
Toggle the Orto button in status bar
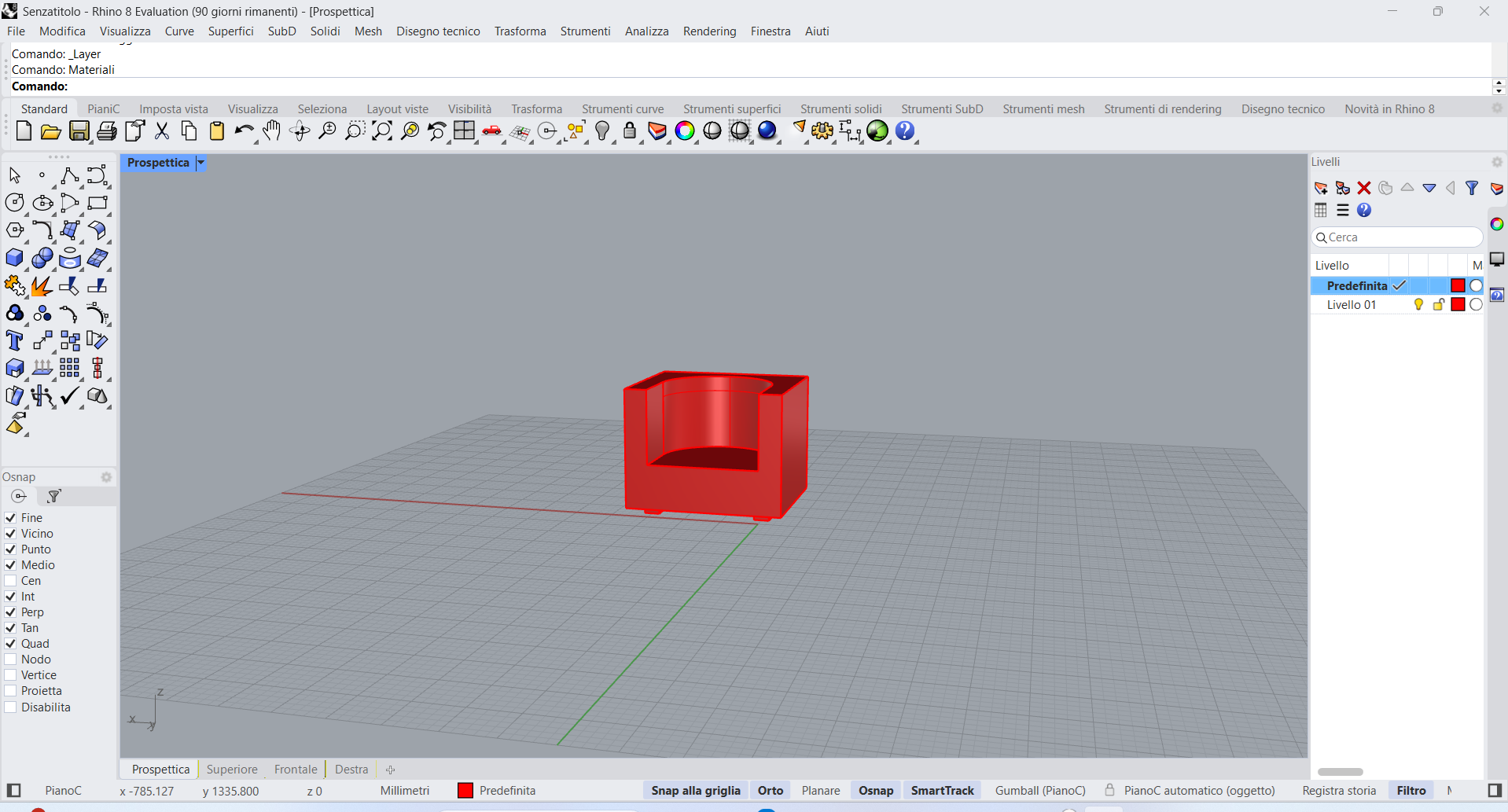(x=770, y=791)
